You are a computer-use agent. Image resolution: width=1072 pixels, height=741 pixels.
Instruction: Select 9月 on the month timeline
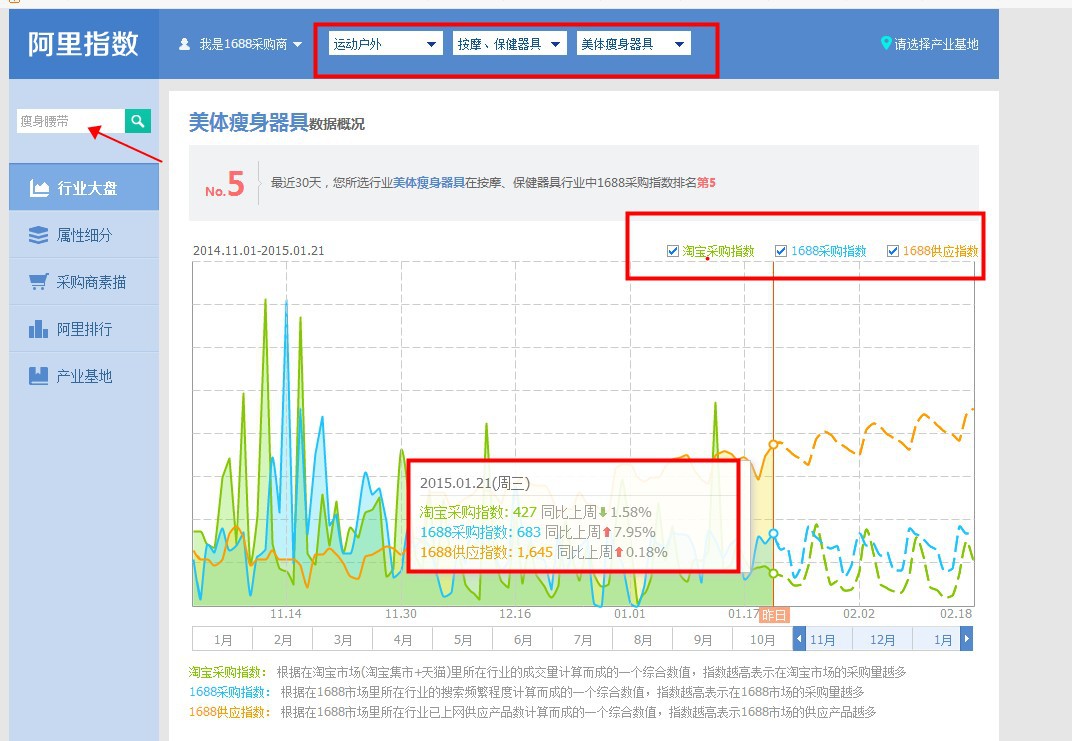click(703, 639)
